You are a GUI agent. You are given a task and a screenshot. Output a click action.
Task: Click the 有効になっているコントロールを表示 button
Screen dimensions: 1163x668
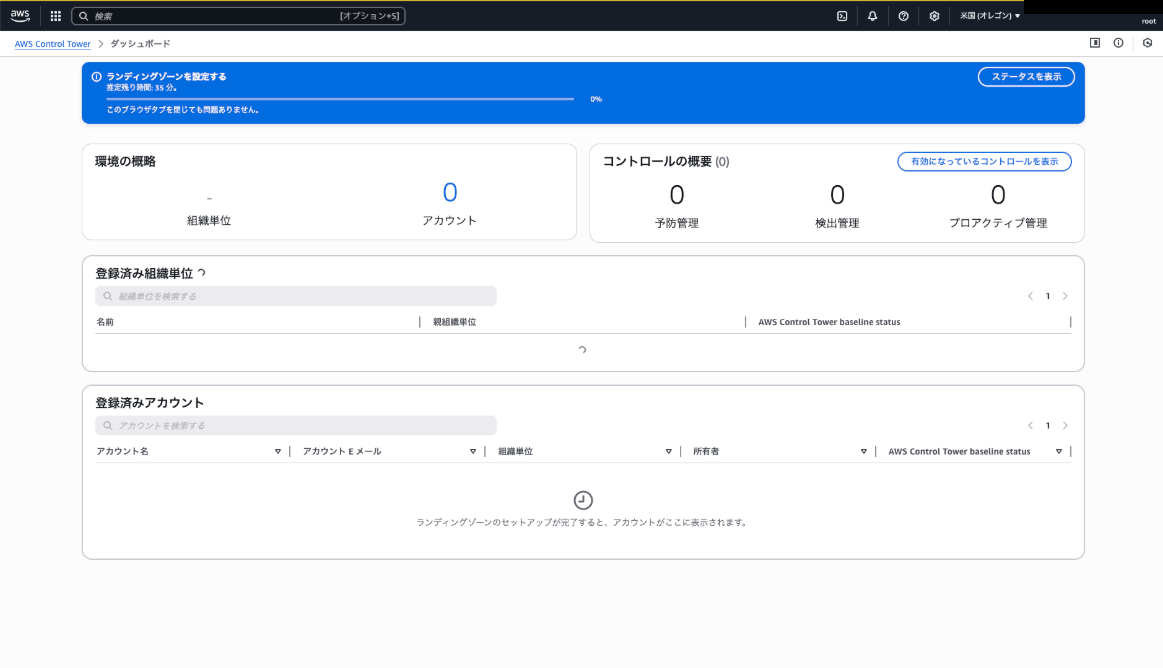984,162
